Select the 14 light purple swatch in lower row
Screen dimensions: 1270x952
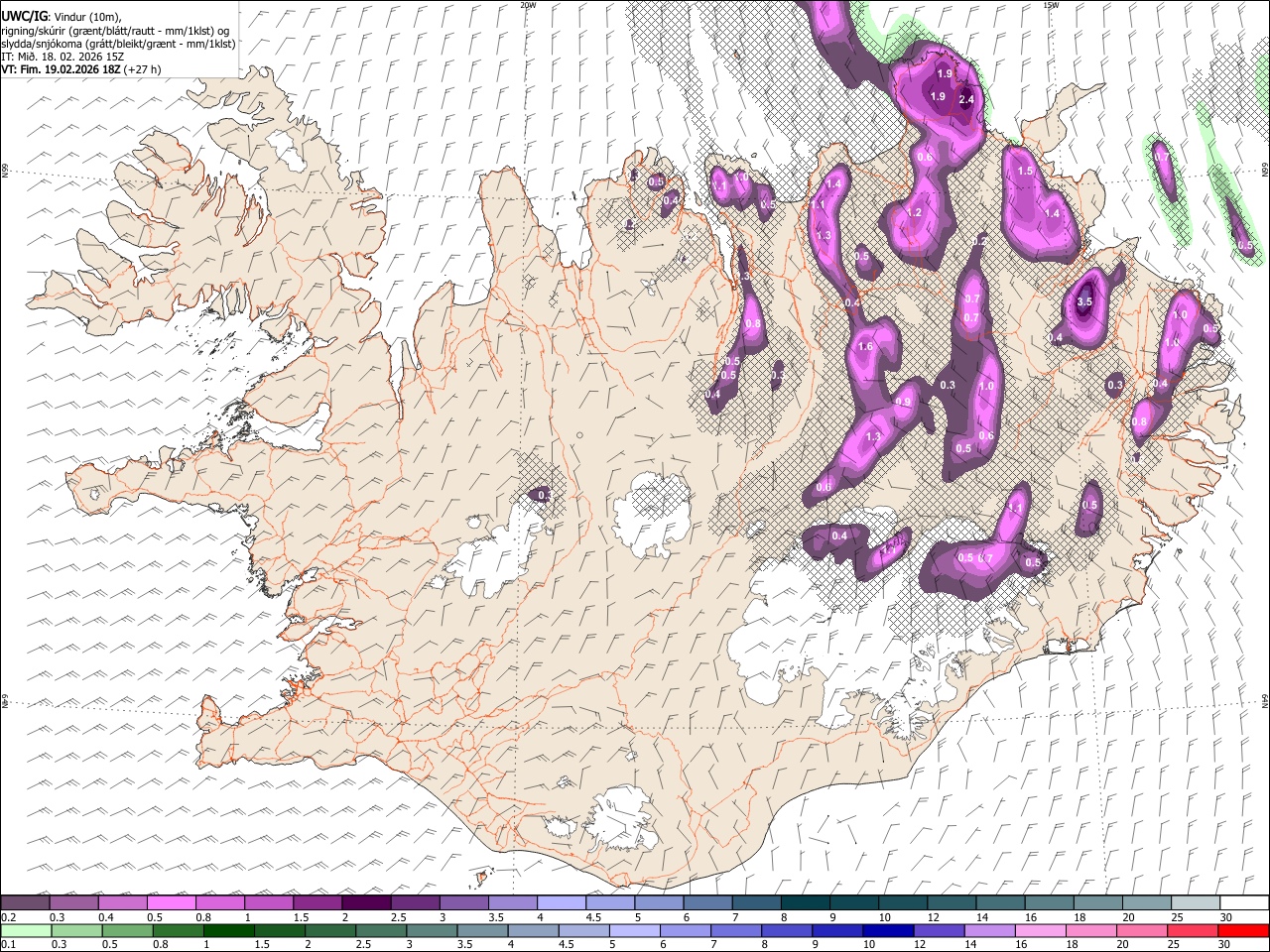pyautogui.click(x=988, y=930)
